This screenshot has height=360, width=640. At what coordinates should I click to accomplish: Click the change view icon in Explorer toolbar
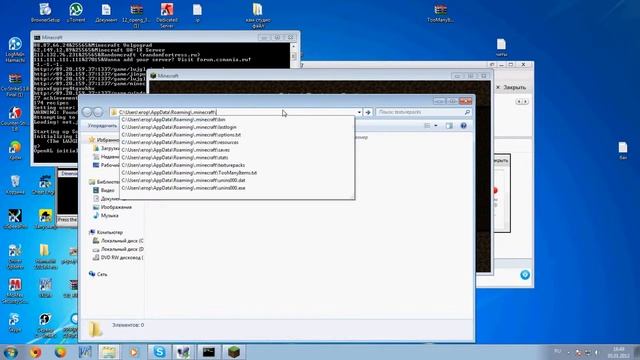coord(427,126)
